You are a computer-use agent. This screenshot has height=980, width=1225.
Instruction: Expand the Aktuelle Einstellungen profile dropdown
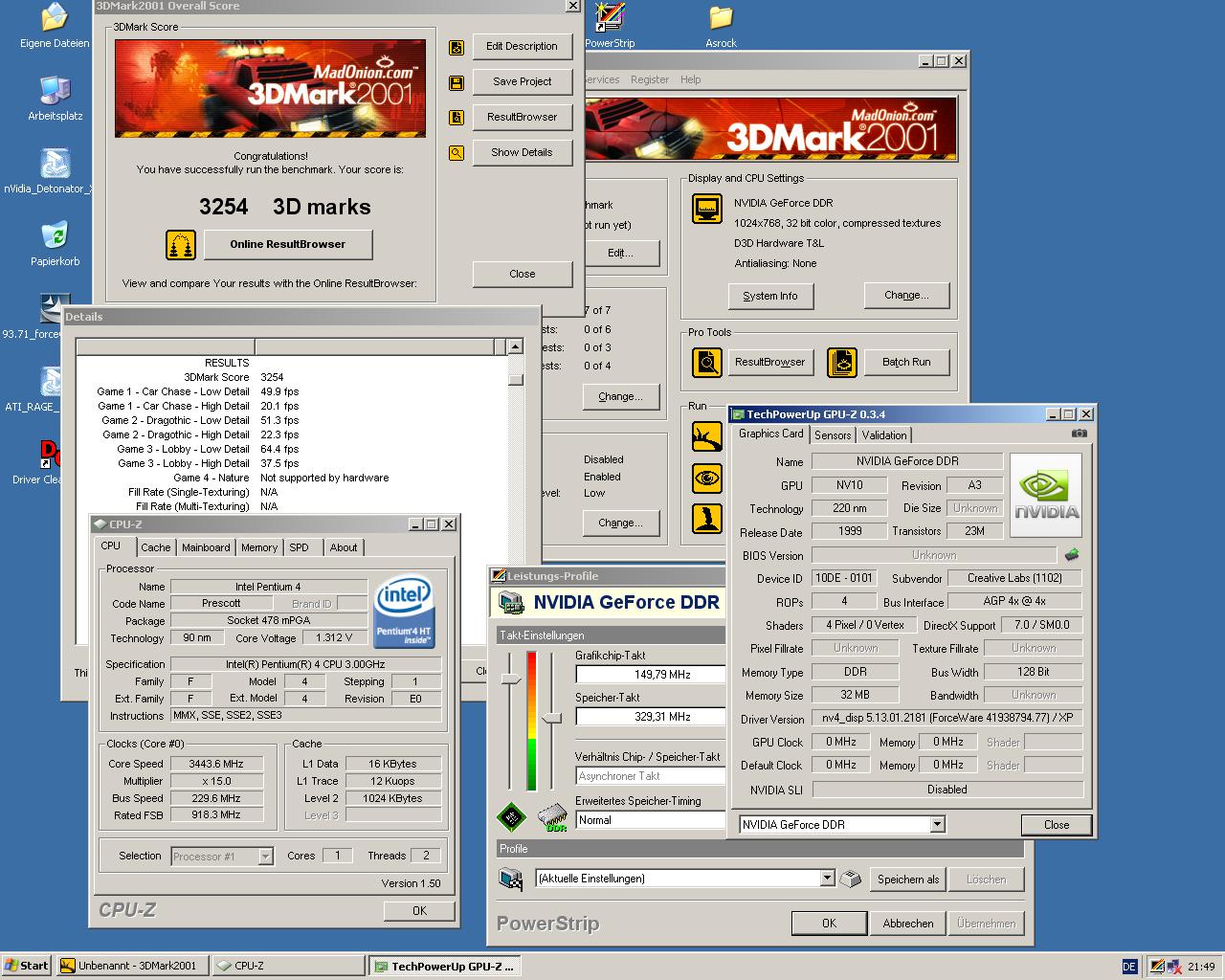828,879
